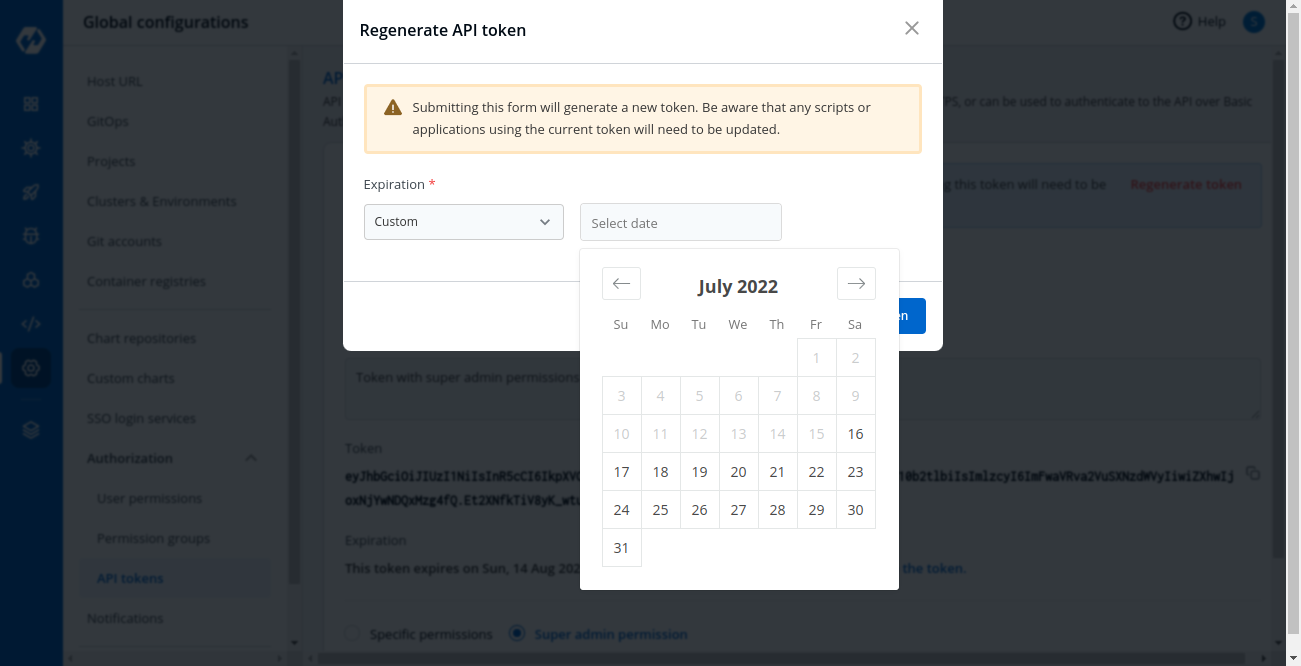Click the Select date input field
Viewport: 1301px width, 666px height.
(x=680, y=223)
